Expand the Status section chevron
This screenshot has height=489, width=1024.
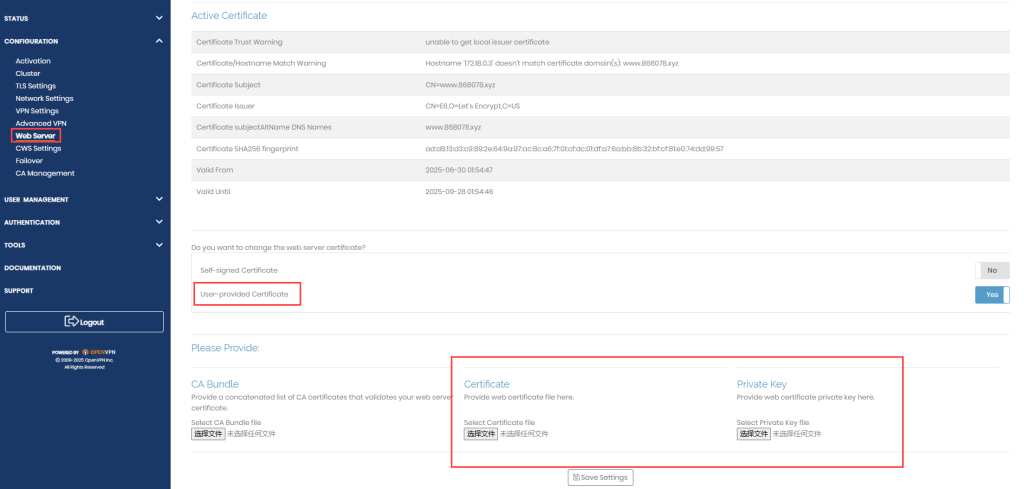[x=159, y=18]
